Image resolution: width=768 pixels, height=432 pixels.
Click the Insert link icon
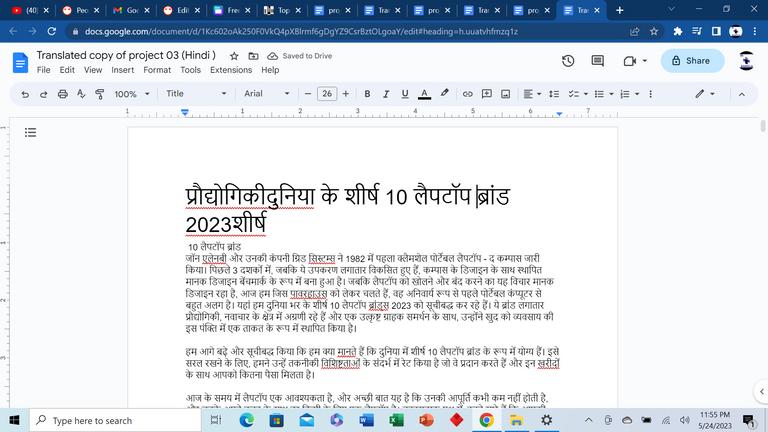[x=468, y=94]
